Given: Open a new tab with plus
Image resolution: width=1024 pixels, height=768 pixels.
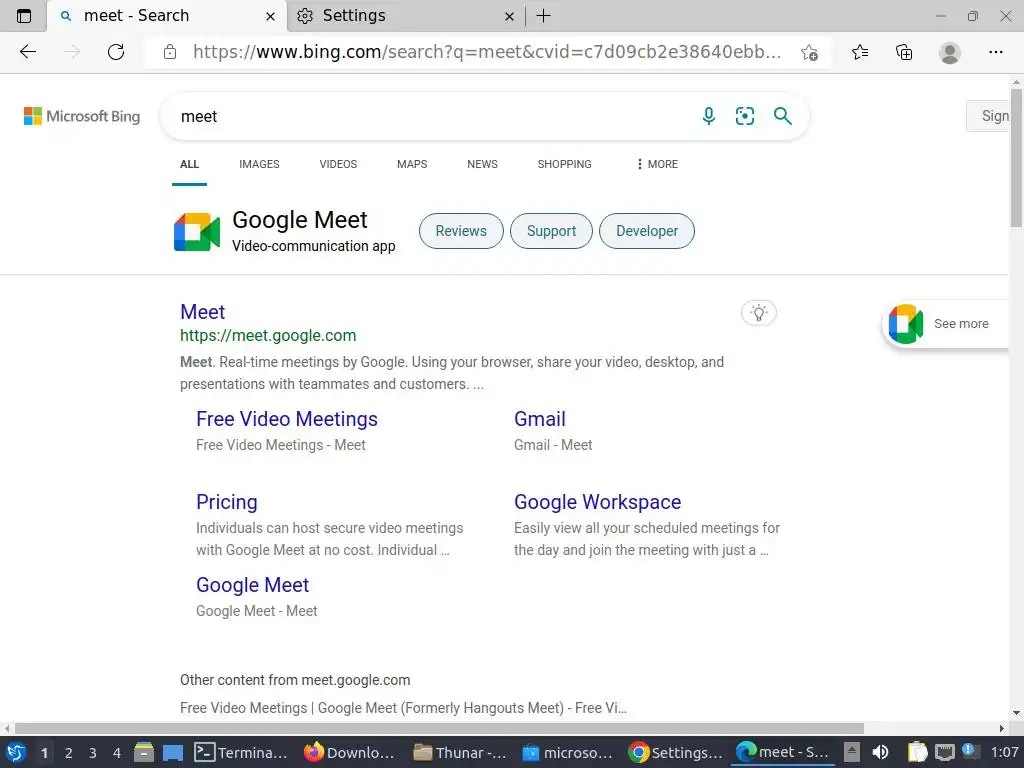Looking at the screenshot, I should pos(543,16).
